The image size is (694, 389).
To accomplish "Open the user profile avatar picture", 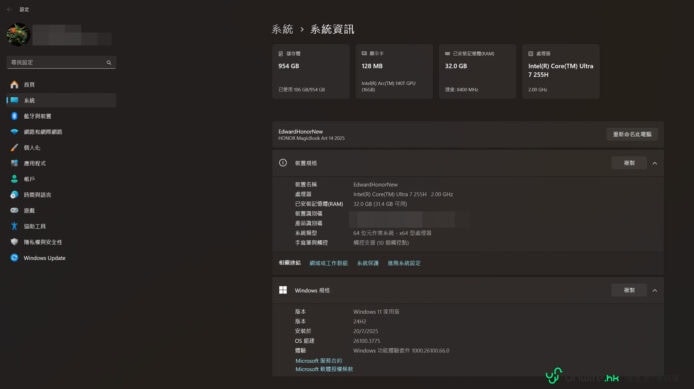I will click(18, 35).
